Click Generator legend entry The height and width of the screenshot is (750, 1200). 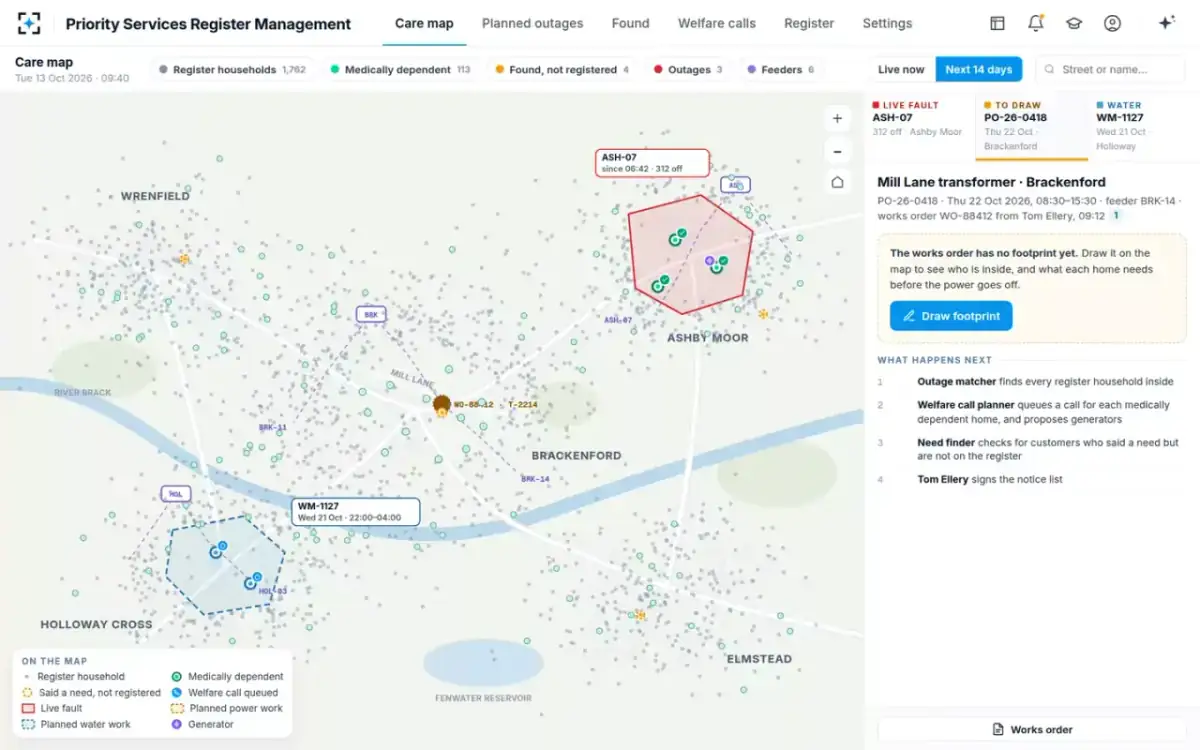coord(202,724)
